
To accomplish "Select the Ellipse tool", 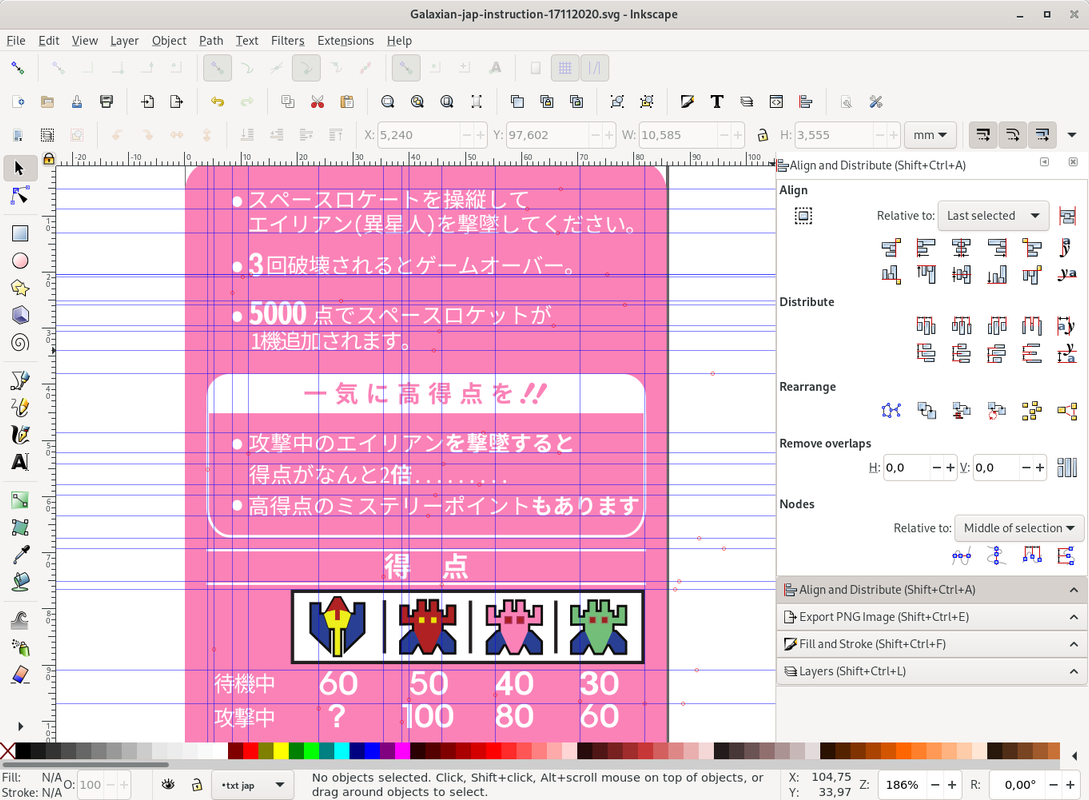I will 19,260.
